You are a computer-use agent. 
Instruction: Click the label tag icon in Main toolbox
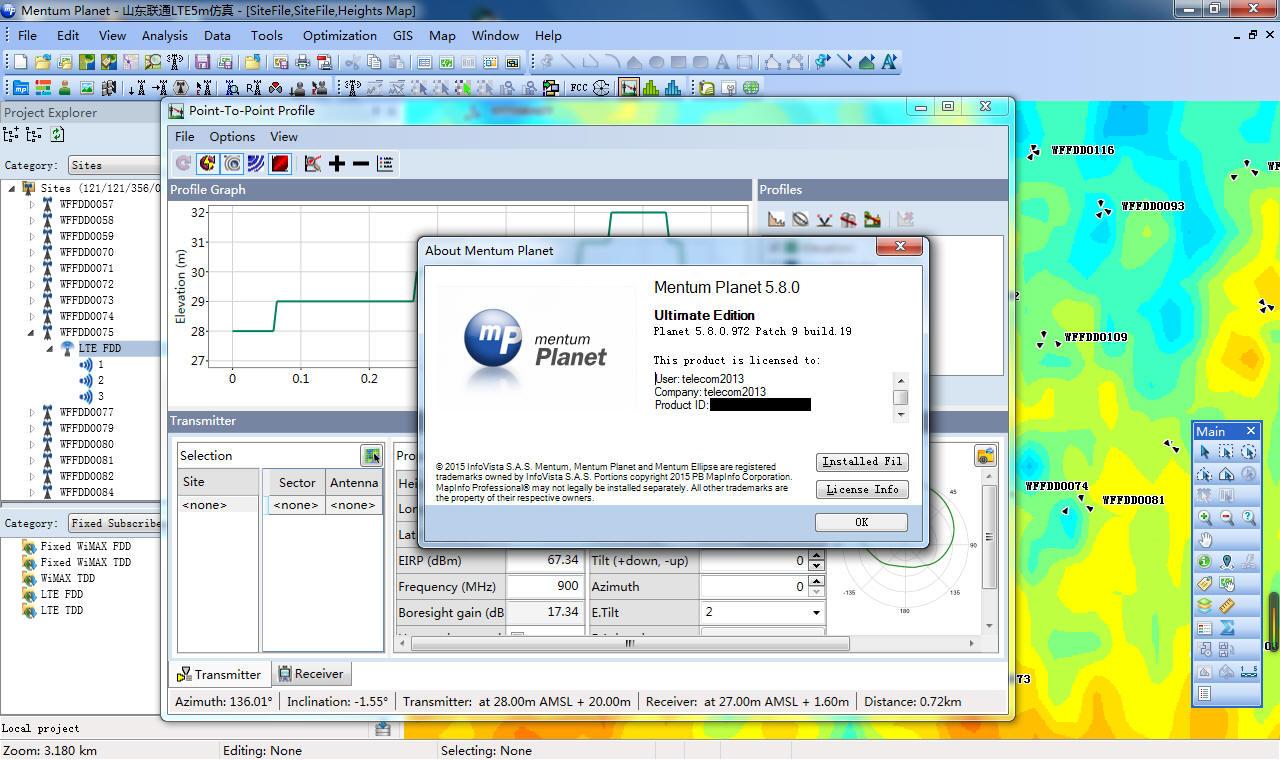click(1204, 584)
